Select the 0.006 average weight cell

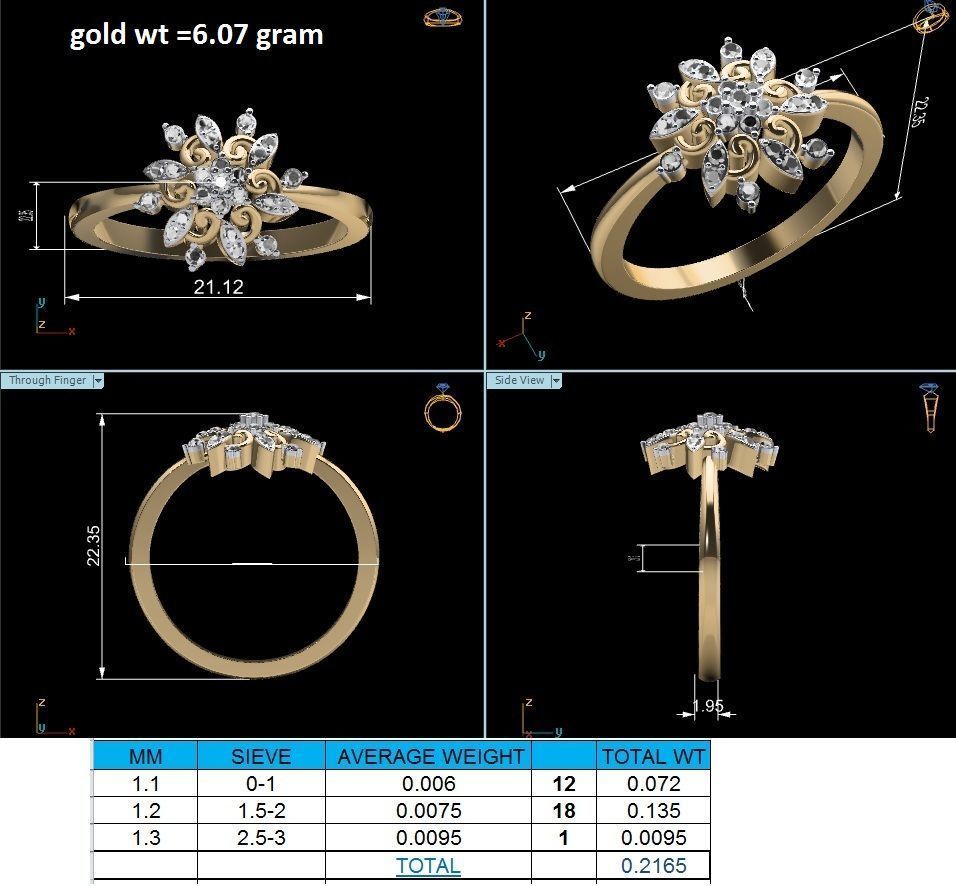[x=429, y=784]
